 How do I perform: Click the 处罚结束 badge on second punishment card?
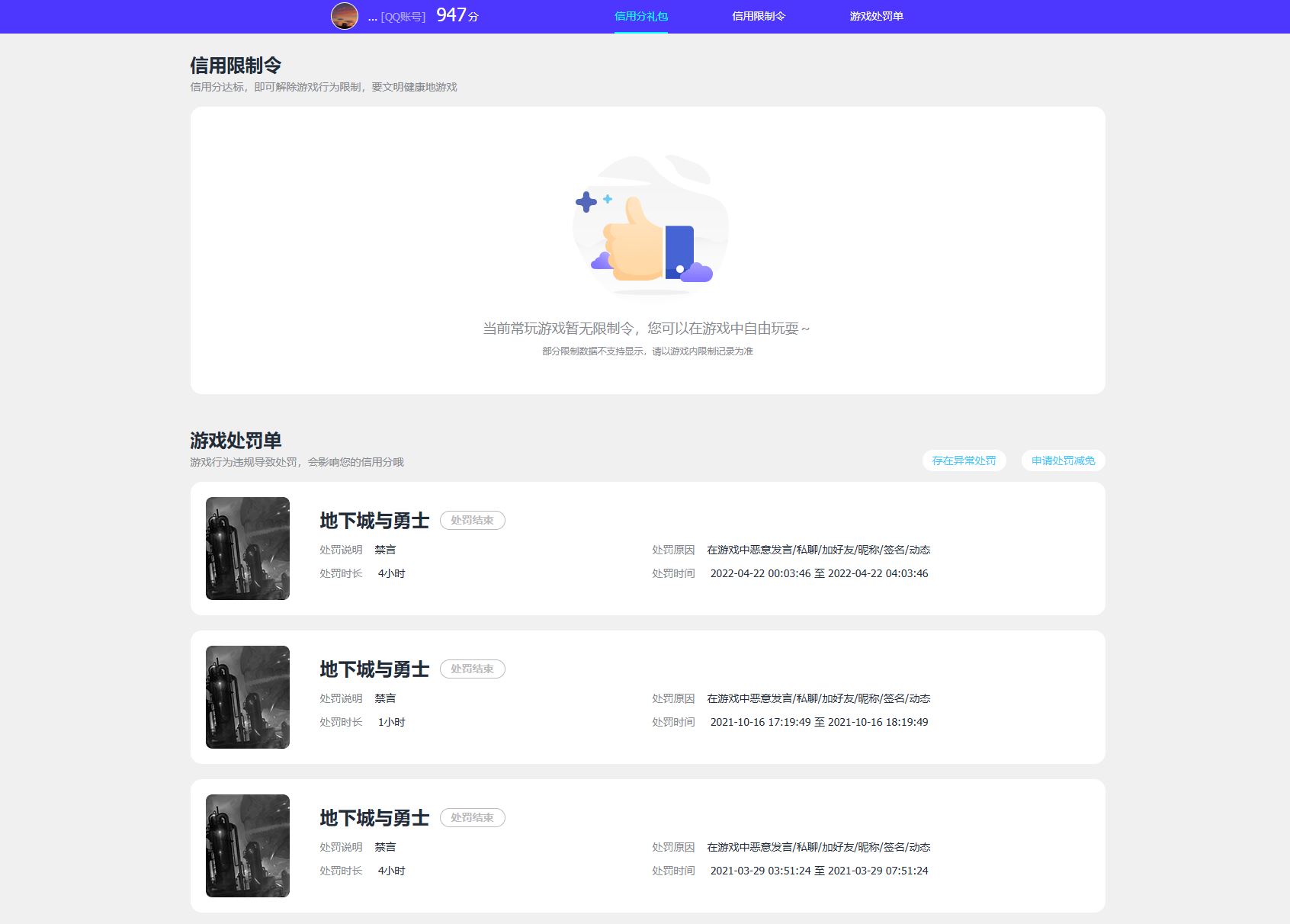[x=473, y=669]
